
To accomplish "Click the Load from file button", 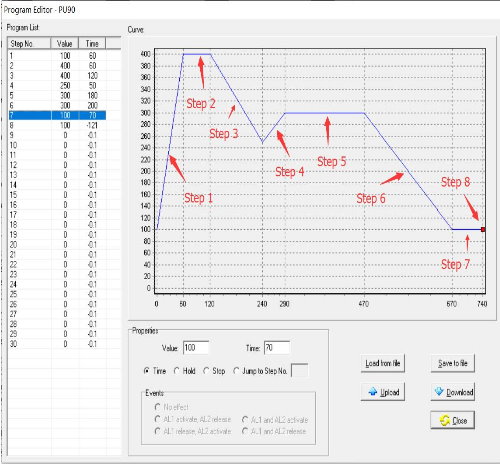I will point(383,363).
